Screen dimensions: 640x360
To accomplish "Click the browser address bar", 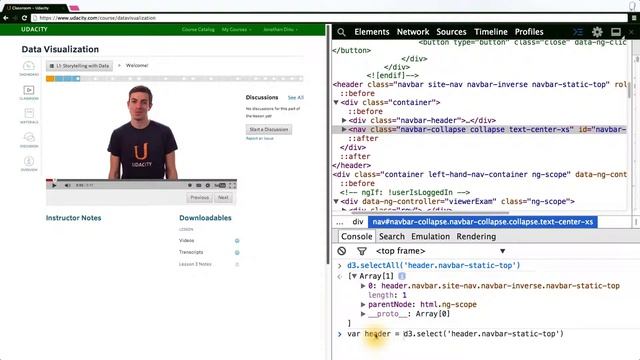I will click(329, 18).
